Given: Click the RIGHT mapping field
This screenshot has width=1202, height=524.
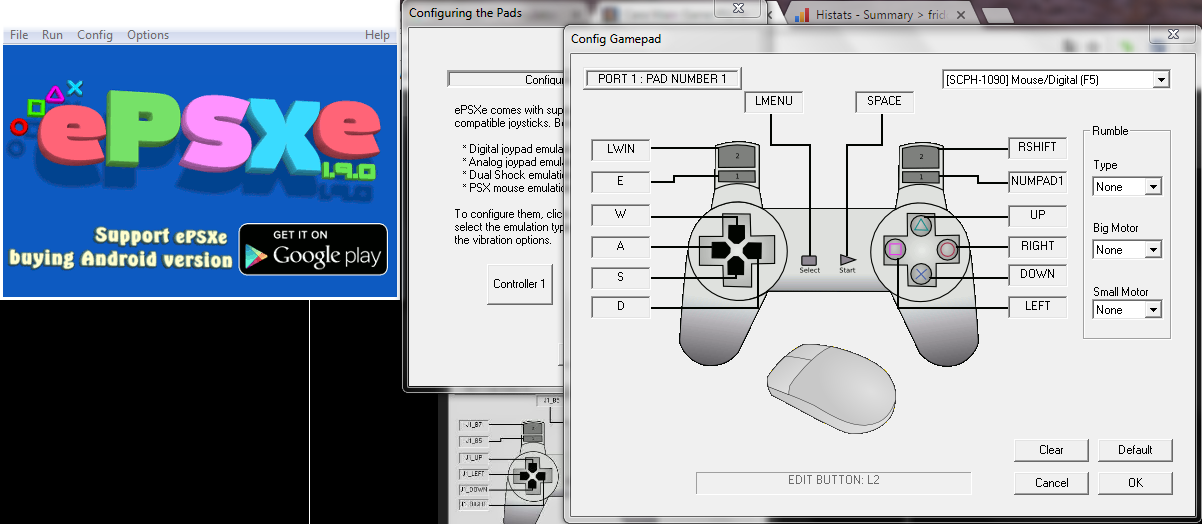Looking at the screenshot, I should [x=1037, y=246].
